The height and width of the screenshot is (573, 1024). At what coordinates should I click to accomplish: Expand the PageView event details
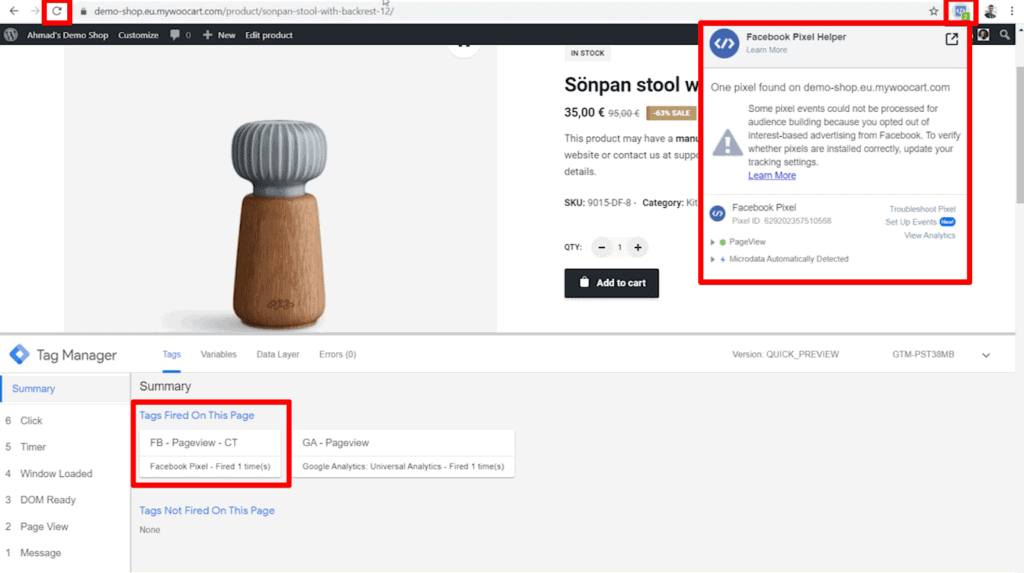[712, 242]
